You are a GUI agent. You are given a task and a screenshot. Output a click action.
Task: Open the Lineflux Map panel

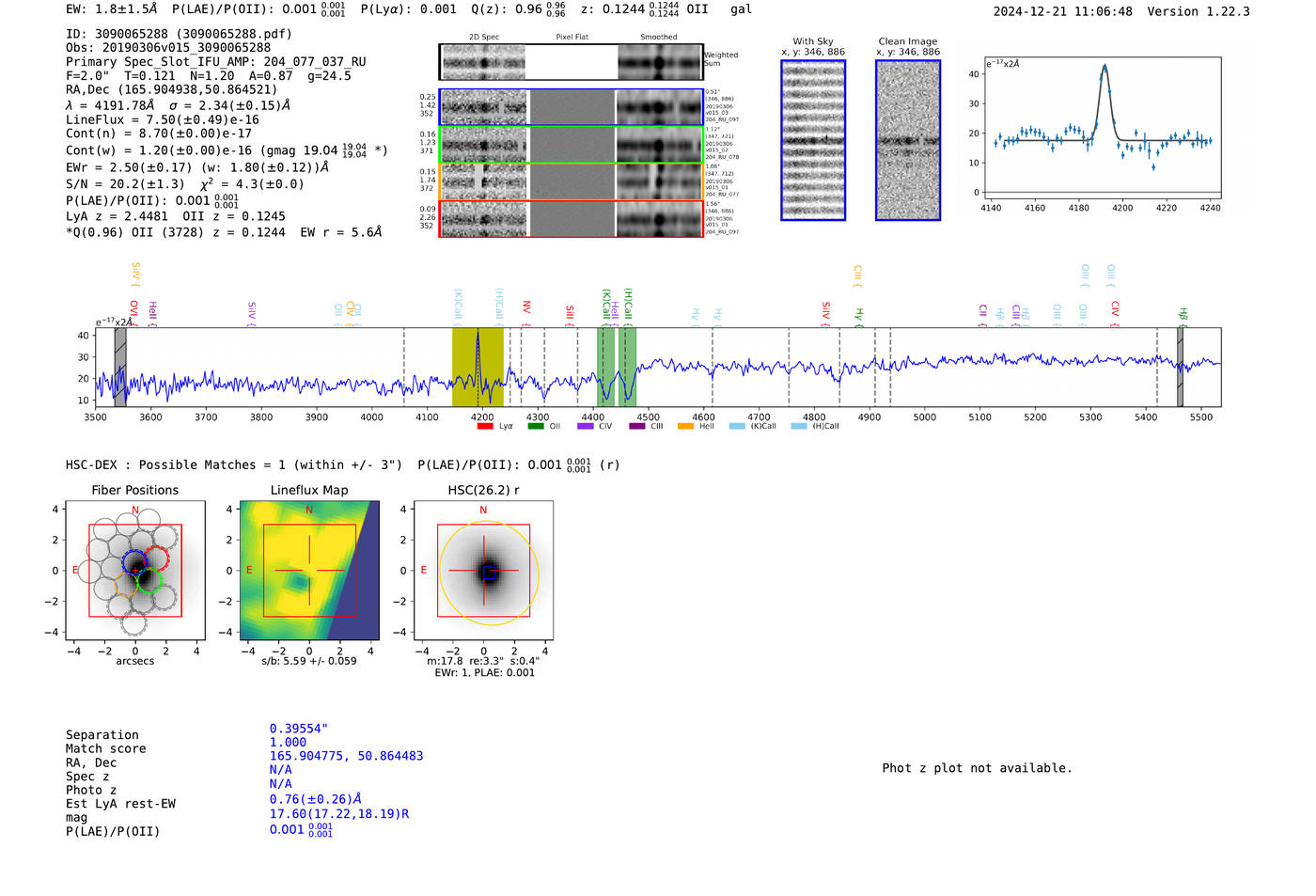(309, 571)
